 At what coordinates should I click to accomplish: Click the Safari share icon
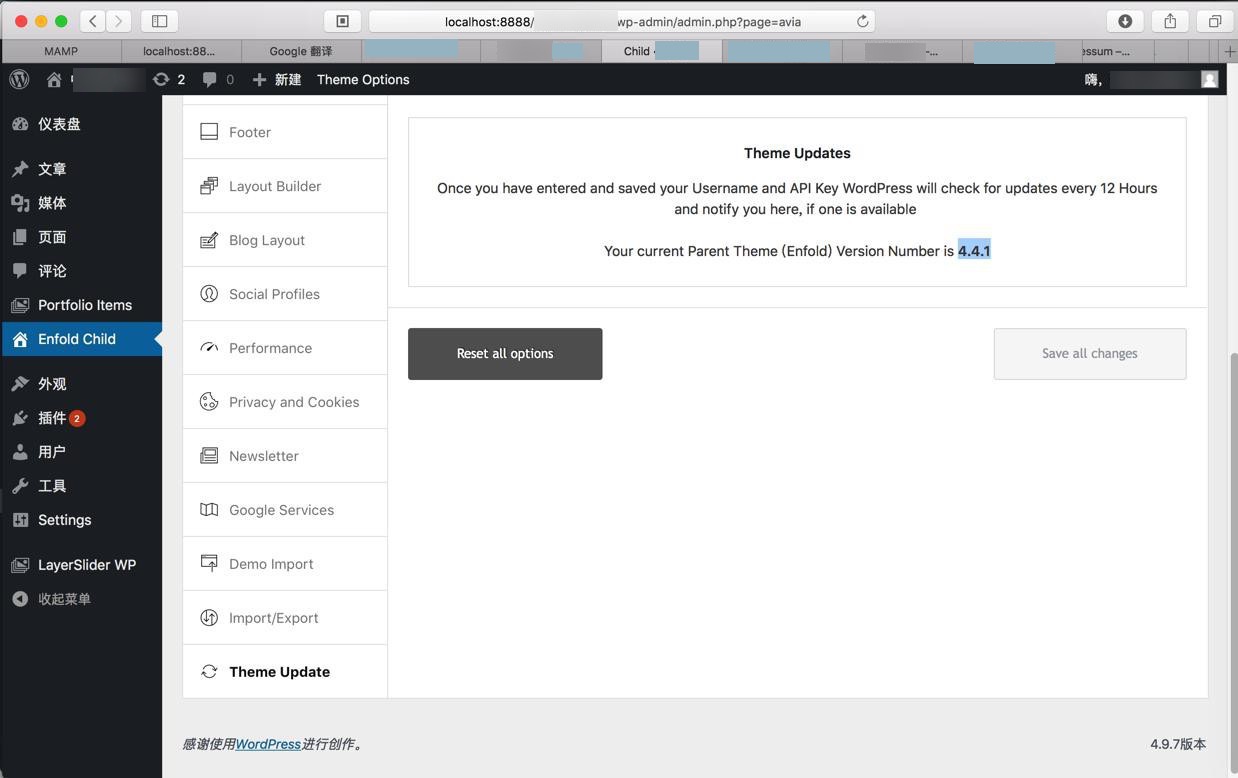point(1170,21)
